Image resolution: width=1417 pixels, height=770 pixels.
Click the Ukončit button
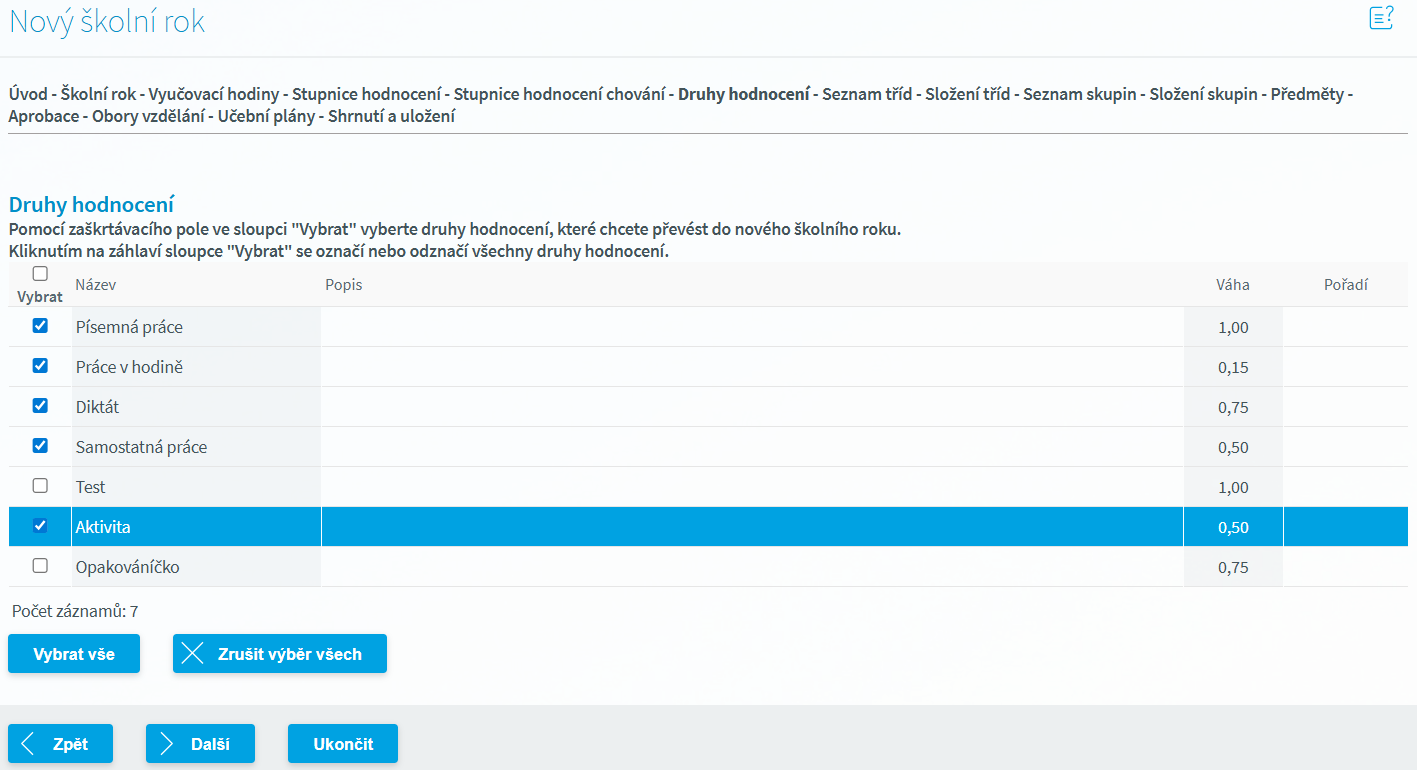click(x=343, y=744)
